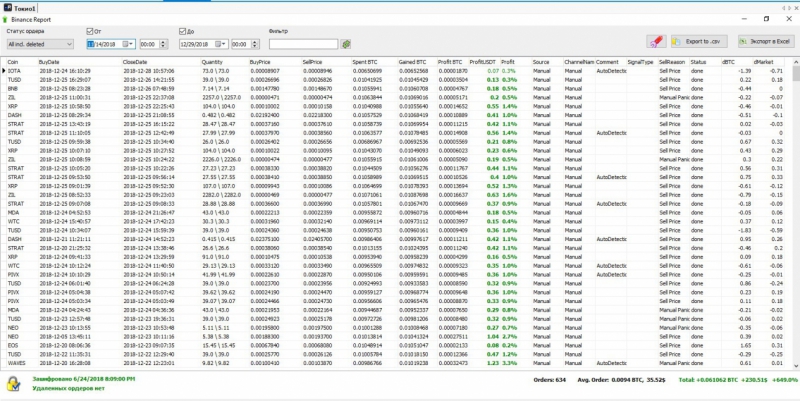The image size is (800, 401).
Task: Toggle the От date checkbox
Action: 90,31
